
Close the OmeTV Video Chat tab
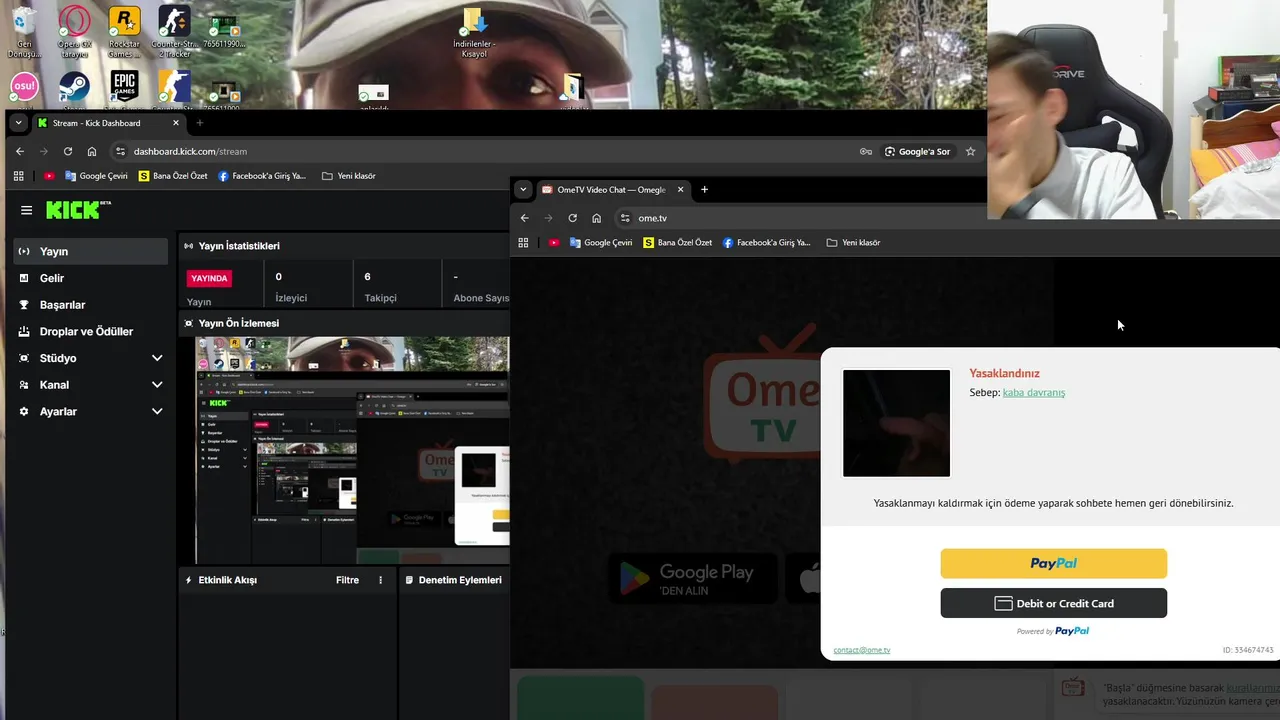tap(681, 189)
